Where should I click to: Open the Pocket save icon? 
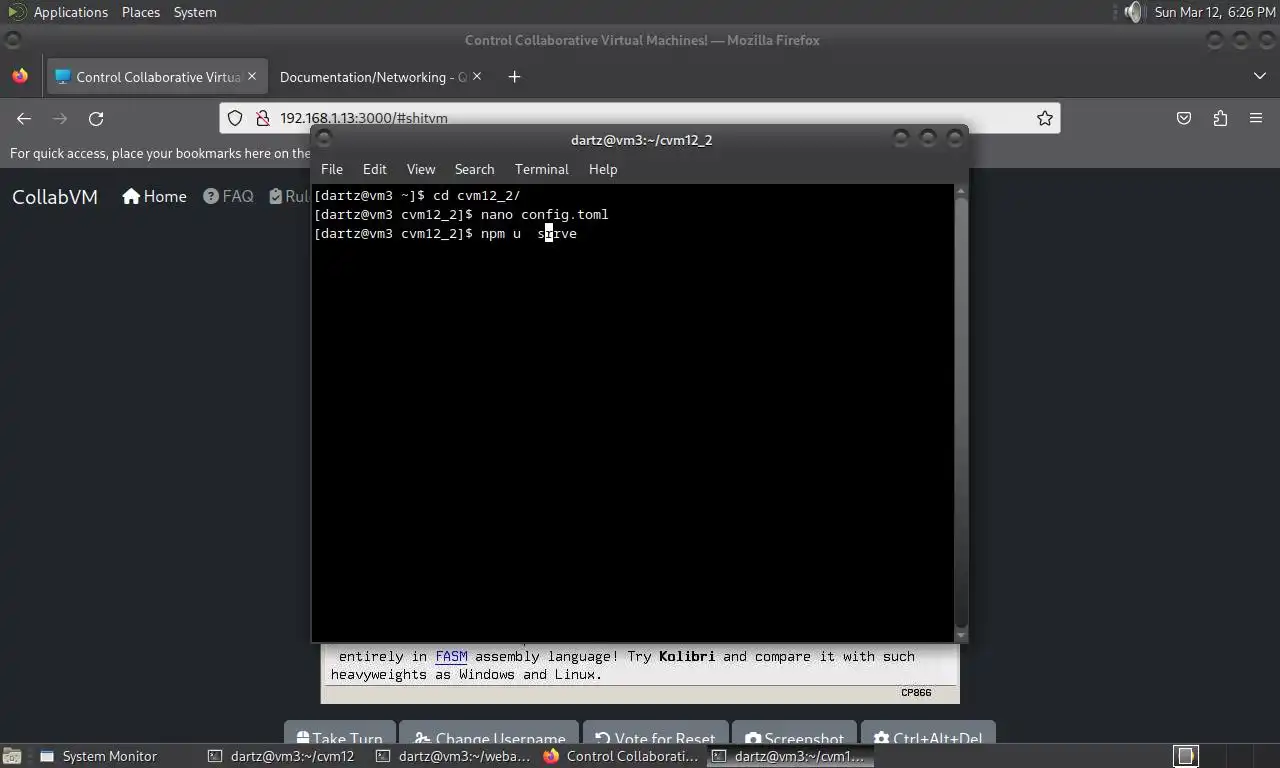[x=1184, y=118]
